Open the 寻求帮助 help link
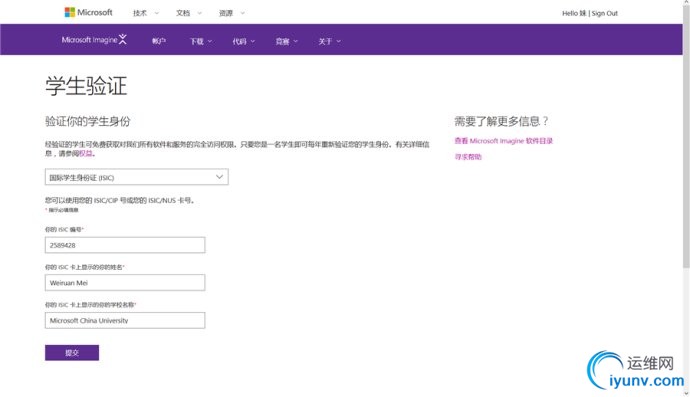The width and height of the screenshot is (690, 397). (x=468, y=157)
